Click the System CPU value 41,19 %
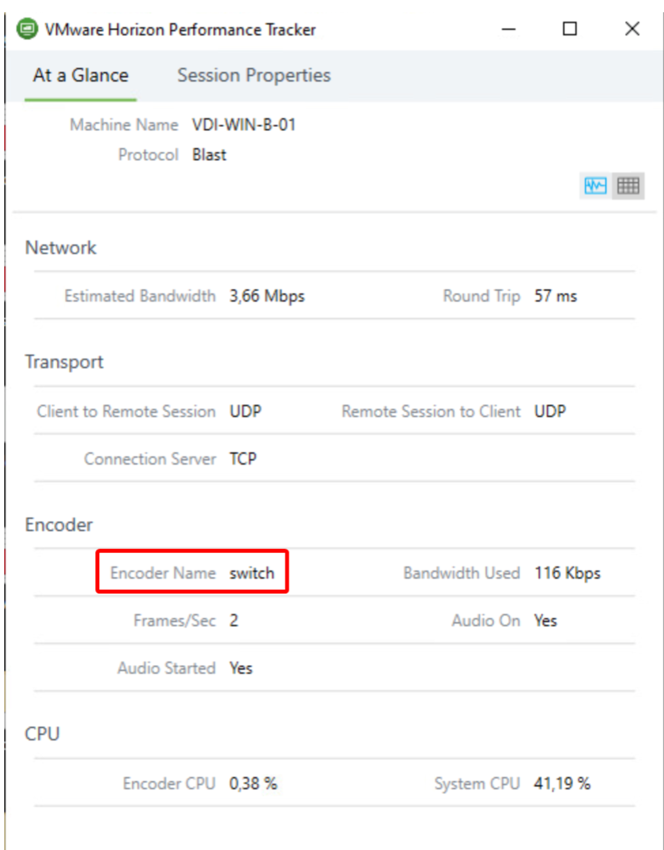 [562, 783]
